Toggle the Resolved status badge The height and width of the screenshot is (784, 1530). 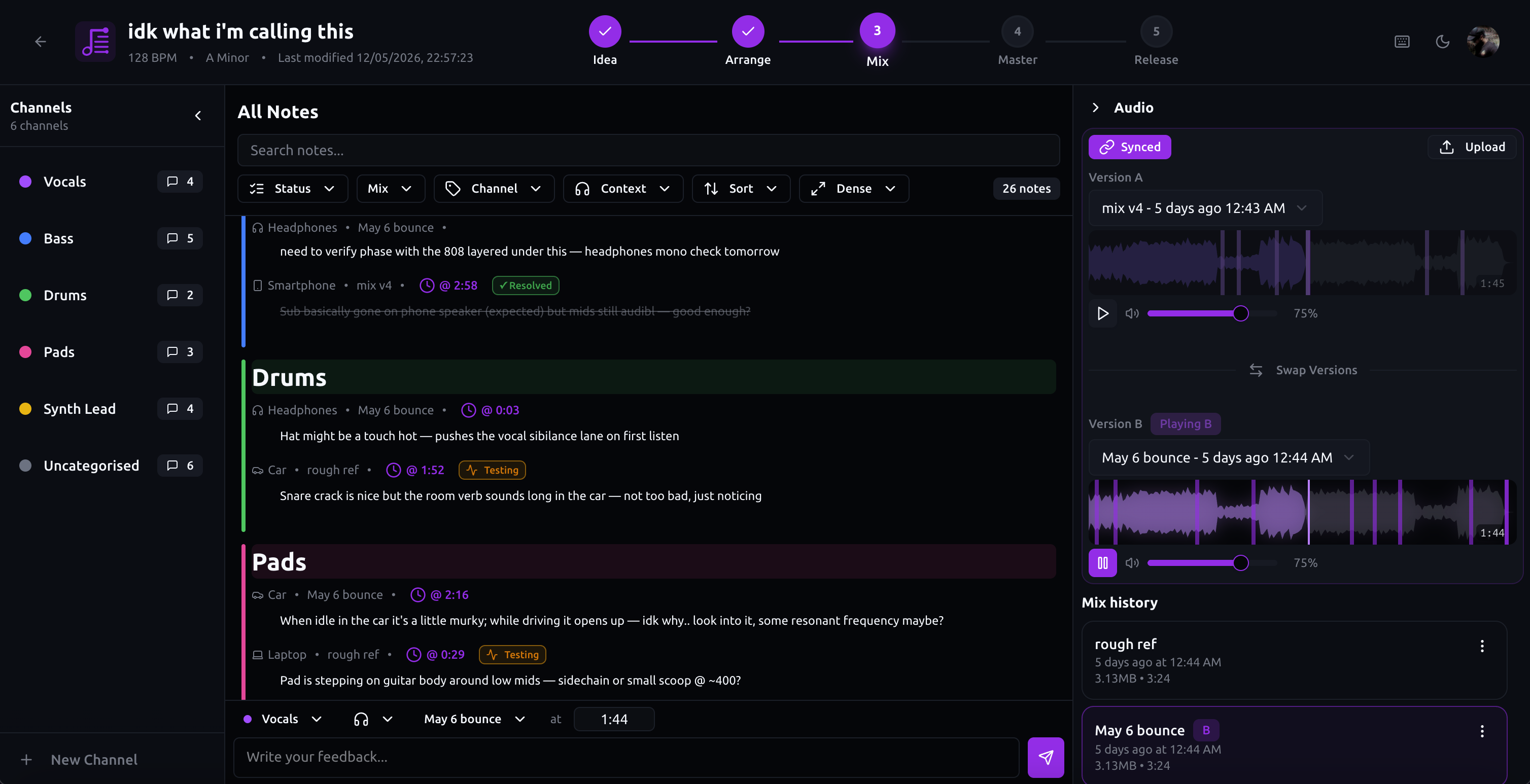pos(525,286)
